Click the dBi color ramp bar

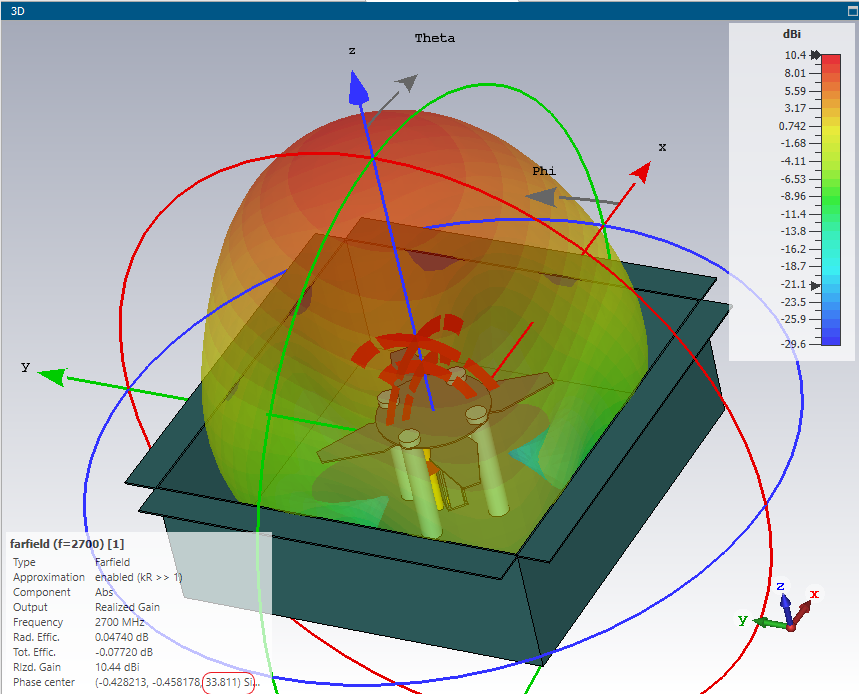(x=831, y=199)
